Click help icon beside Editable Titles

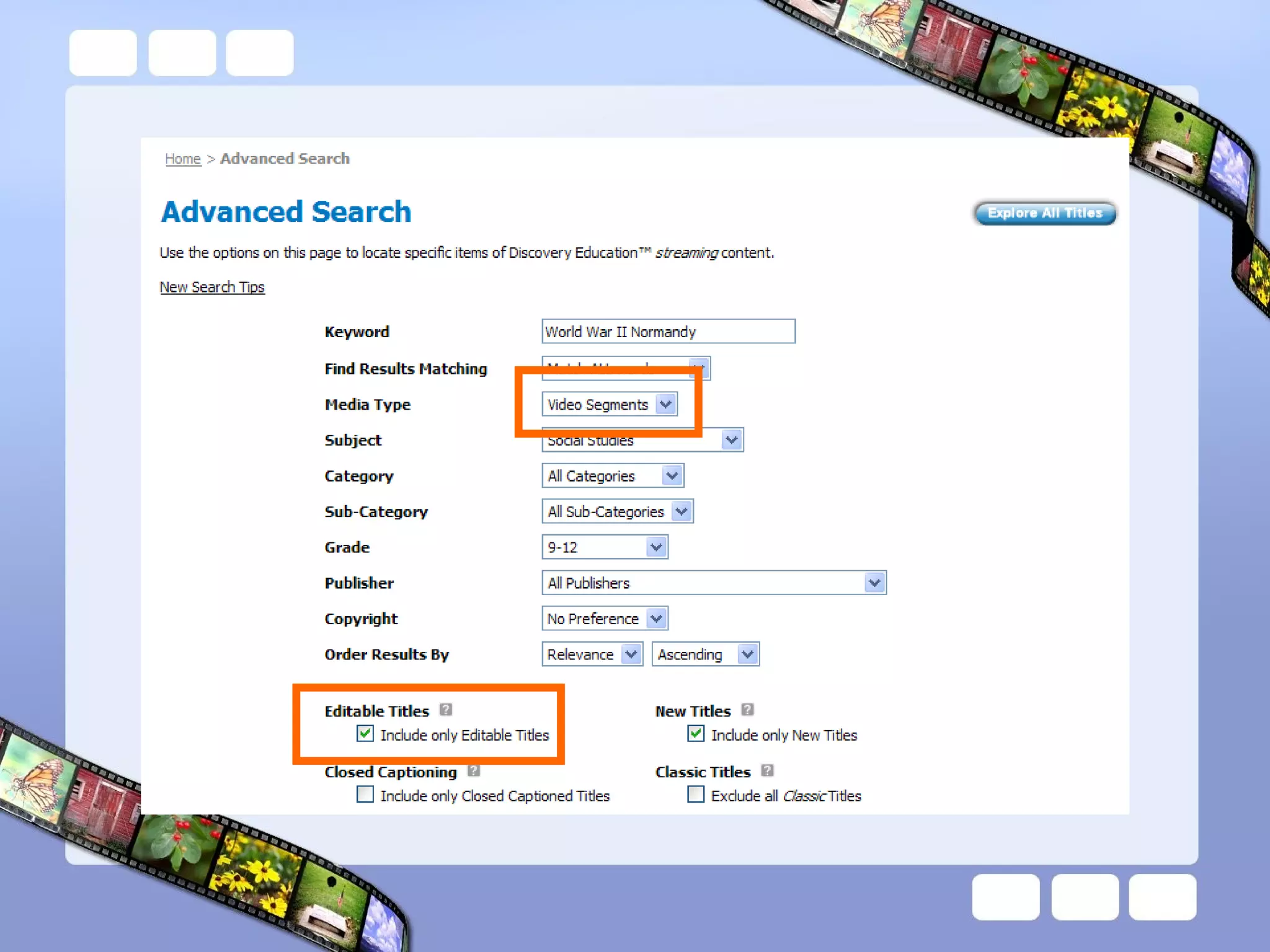(446, 710)
